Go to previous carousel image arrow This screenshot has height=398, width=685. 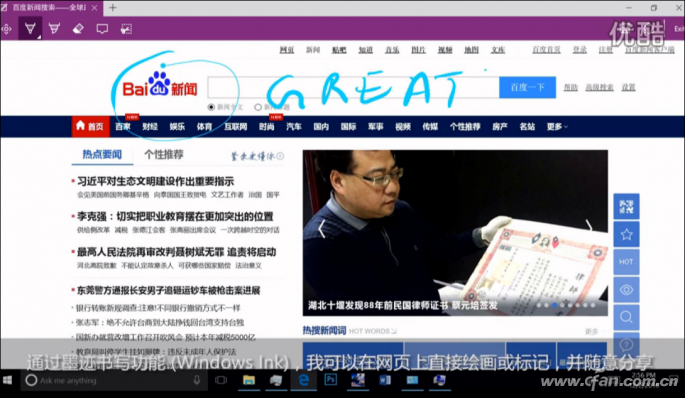pyautogui.click(x=322, y=229)
